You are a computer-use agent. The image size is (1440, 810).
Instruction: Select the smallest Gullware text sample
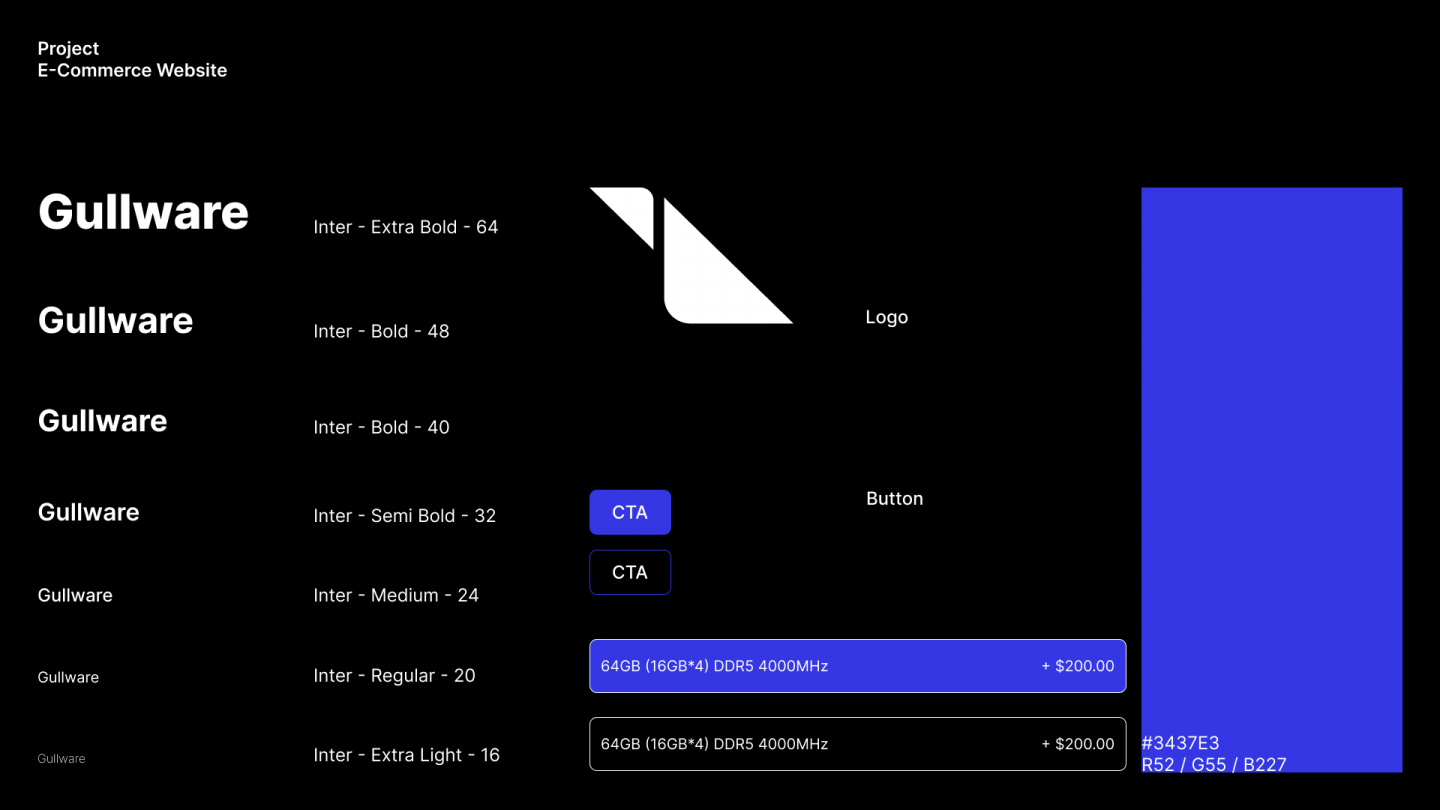(61, 759)
